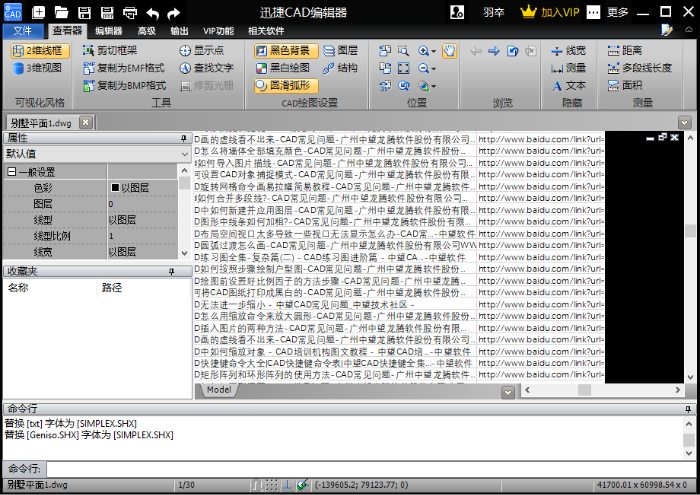700x495 pixels.
Task: Click the 文本 text hide tool
Action: pos(568,85)
